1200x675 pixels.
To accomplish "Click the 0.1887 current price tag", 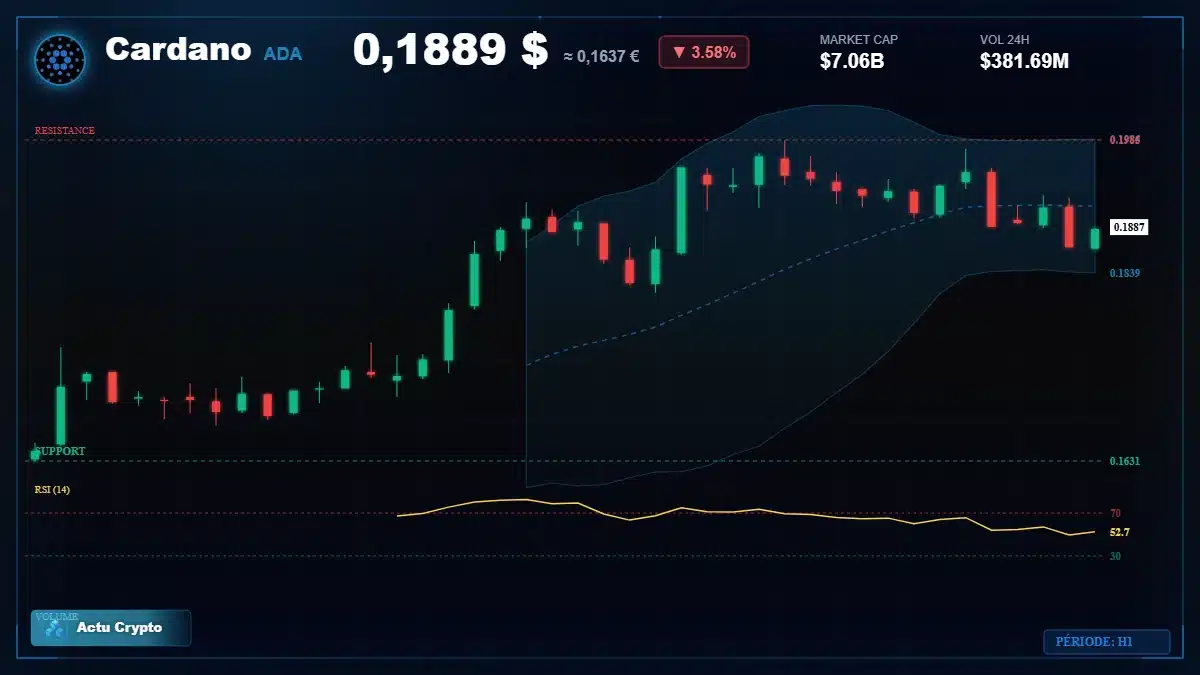I will click(x=1129, y=227).
